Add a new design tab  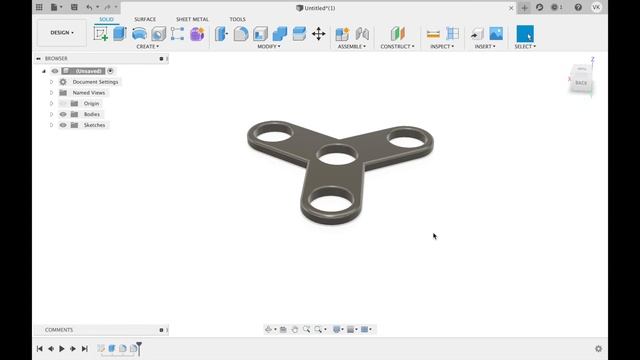(x=524, y=8)
